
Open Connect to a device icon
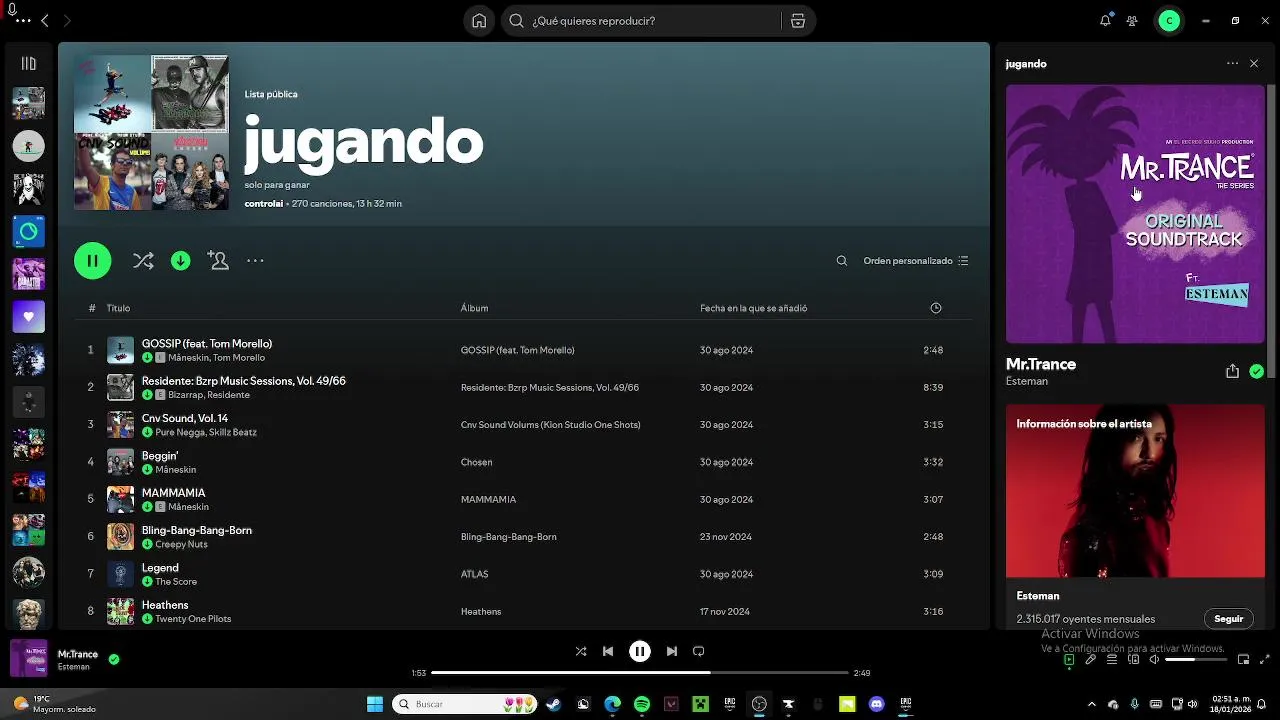pyautogui.click(x=1134, y=660)
